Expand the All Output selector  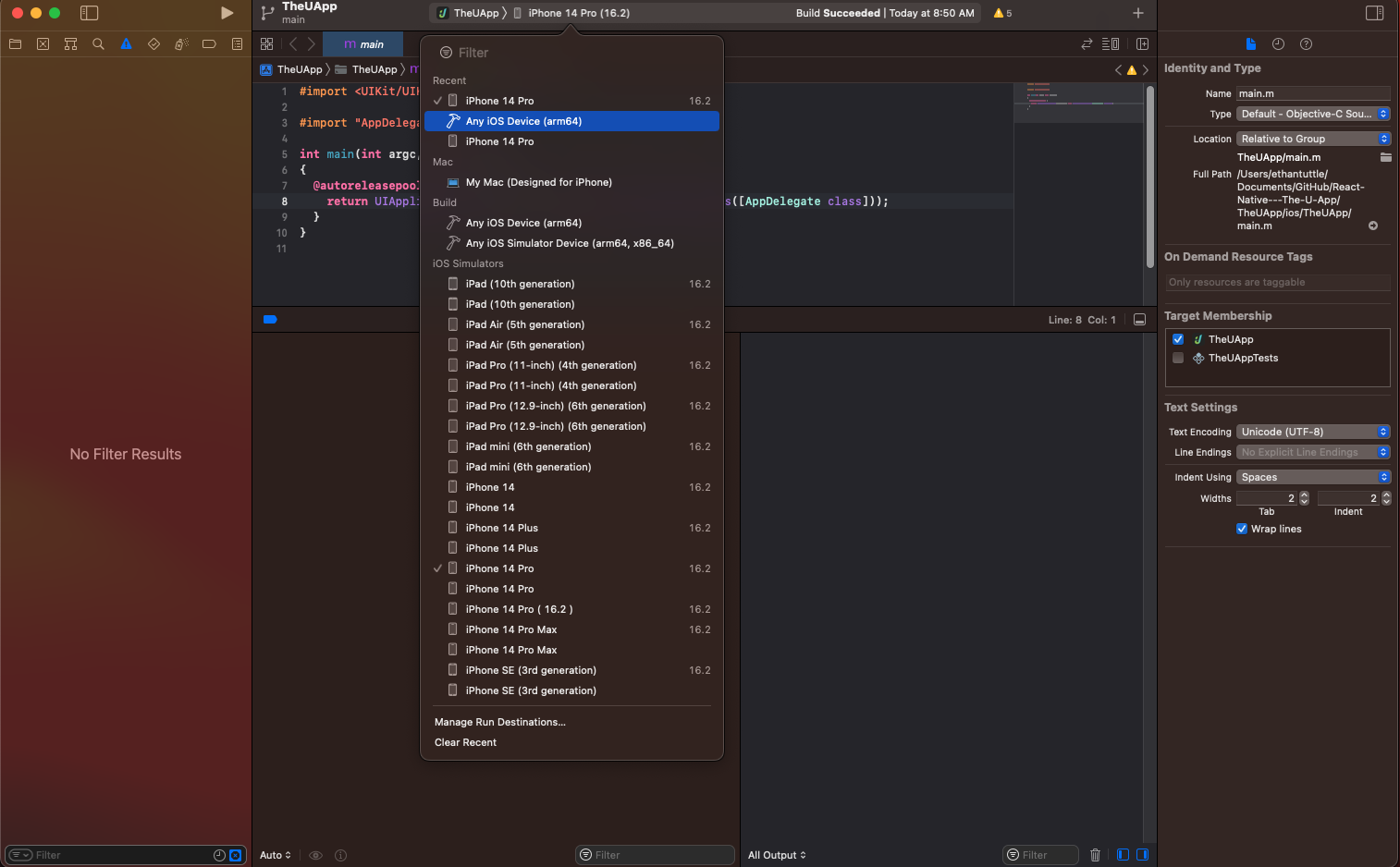point(777,855)
